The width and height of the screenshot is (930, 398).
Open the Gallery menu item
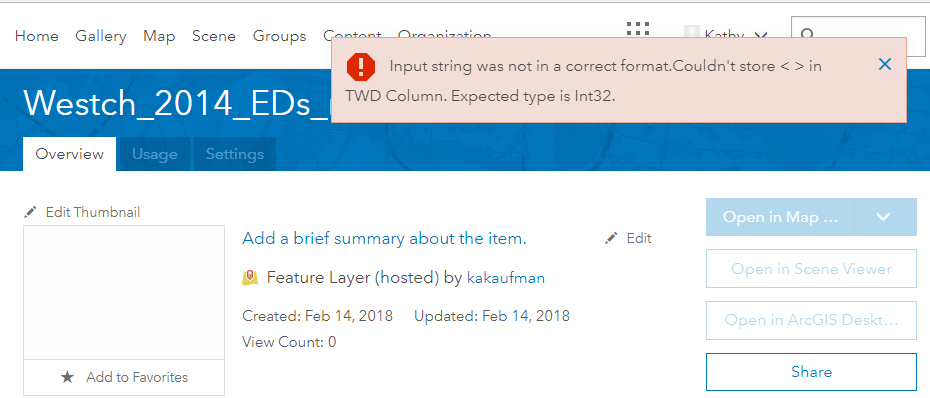click(x=101, y=36)
